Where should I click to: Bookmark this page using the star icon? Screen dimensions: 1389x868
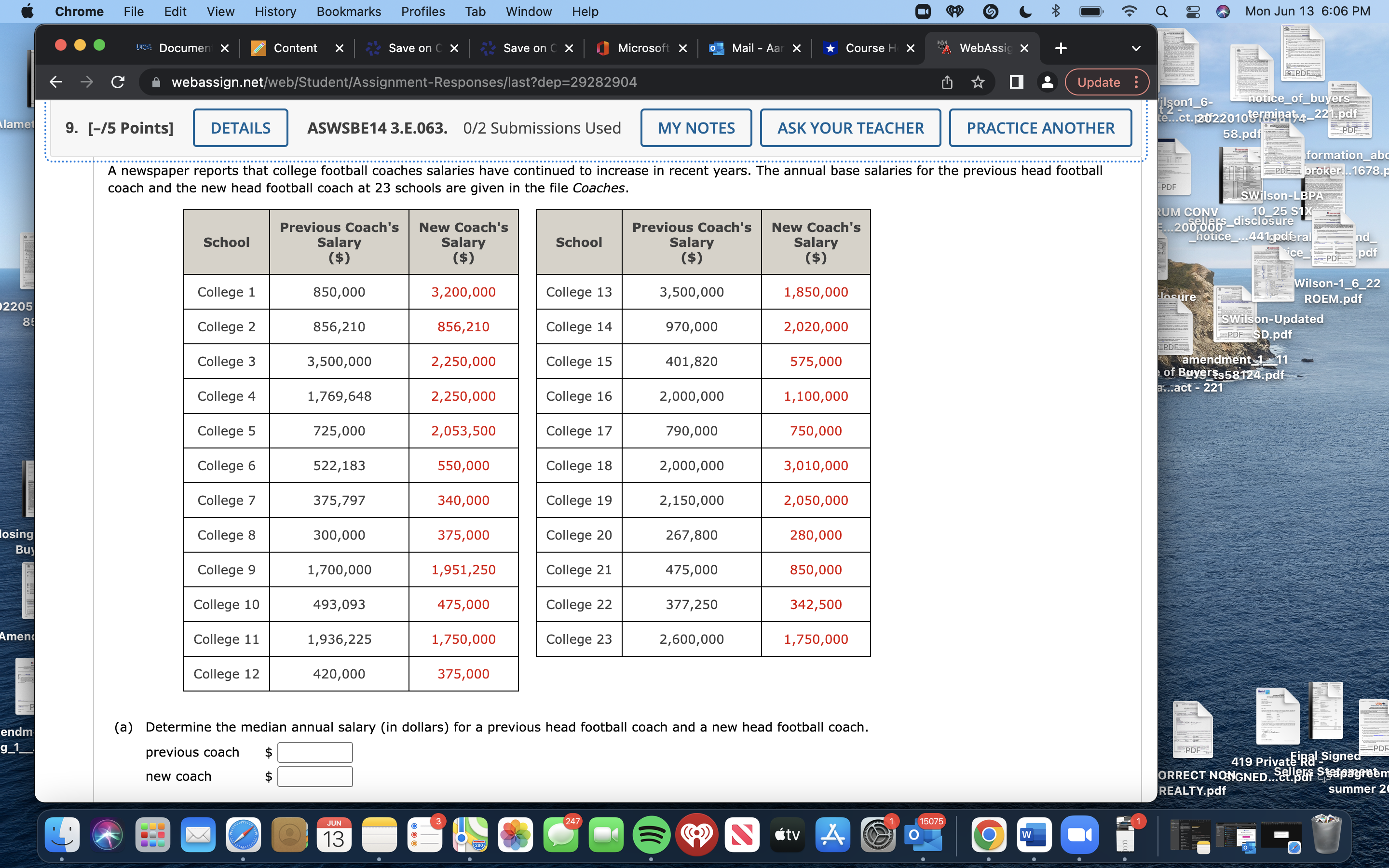click(978, 81)
